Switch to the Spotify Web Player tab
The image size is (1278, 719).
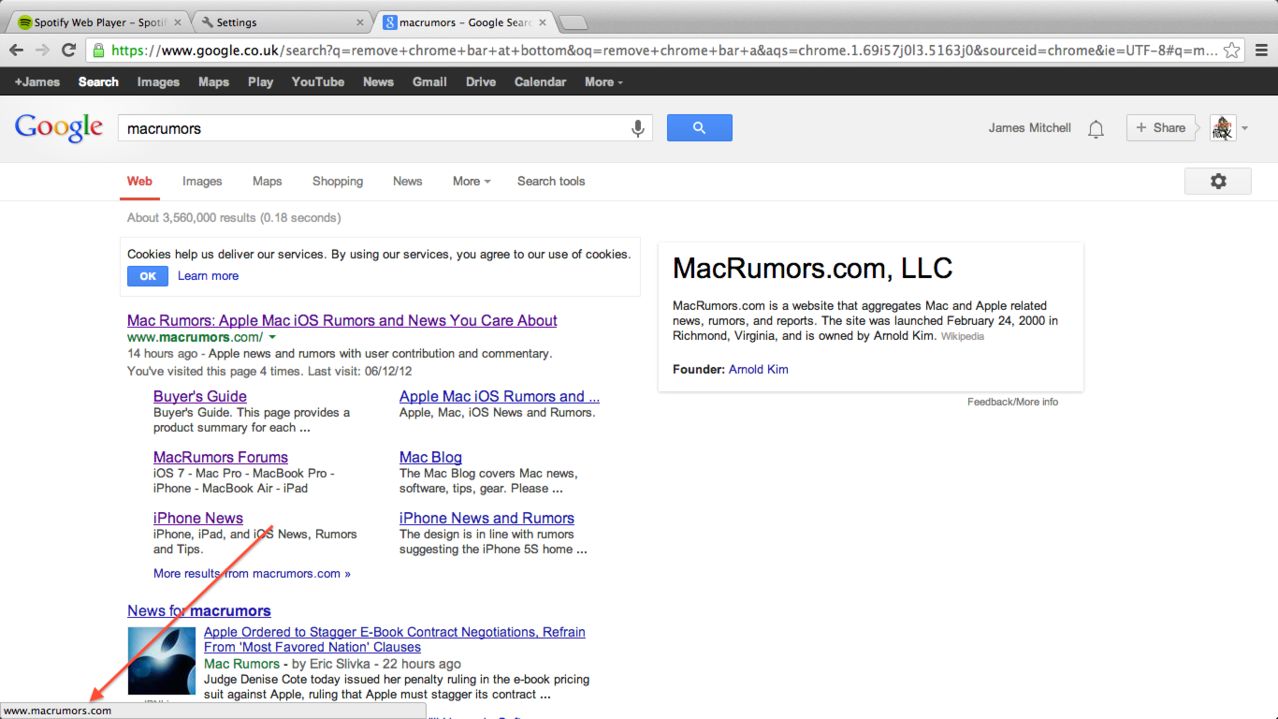(x=101, y=22)
